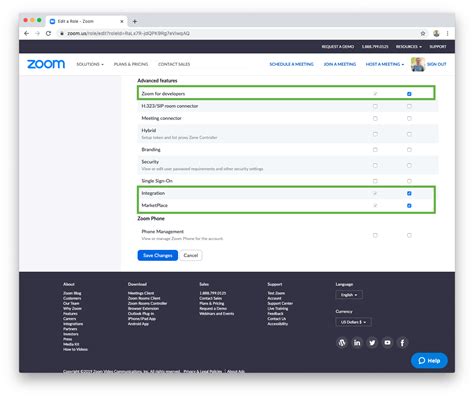
Task: Click Schedule a Meeting
Action: tap(291, 64)
